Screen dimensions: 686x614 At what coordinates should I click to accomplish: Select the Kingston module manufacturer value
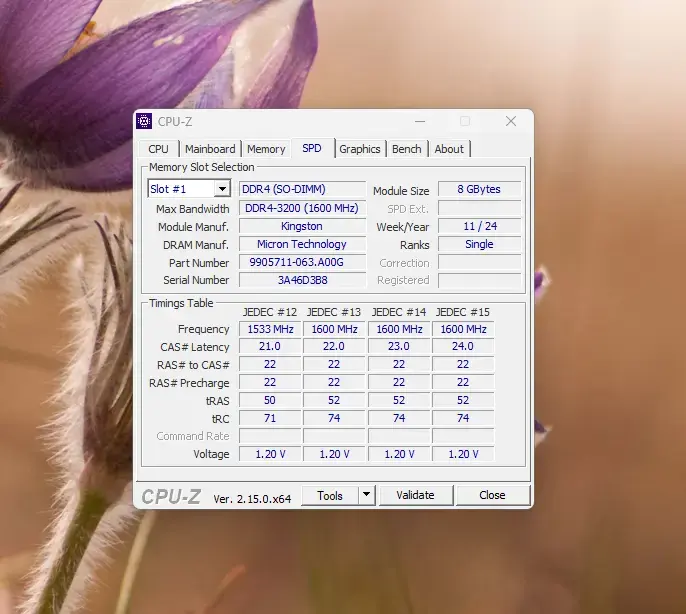[302, 226]
